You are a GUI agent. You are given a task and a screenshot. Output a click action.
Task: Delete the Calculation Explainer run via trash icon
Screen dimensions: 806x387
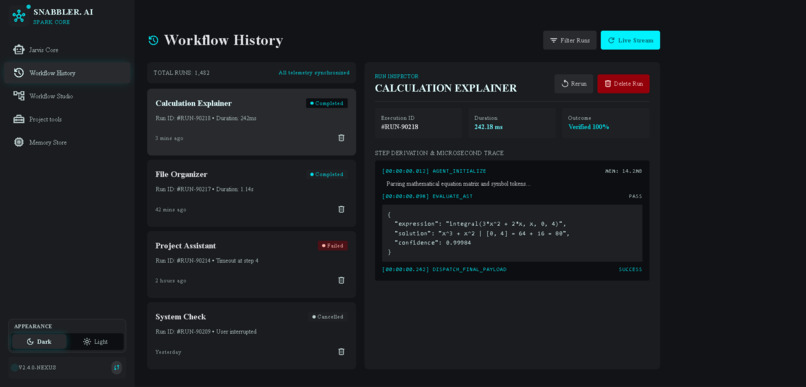point(341,138)
